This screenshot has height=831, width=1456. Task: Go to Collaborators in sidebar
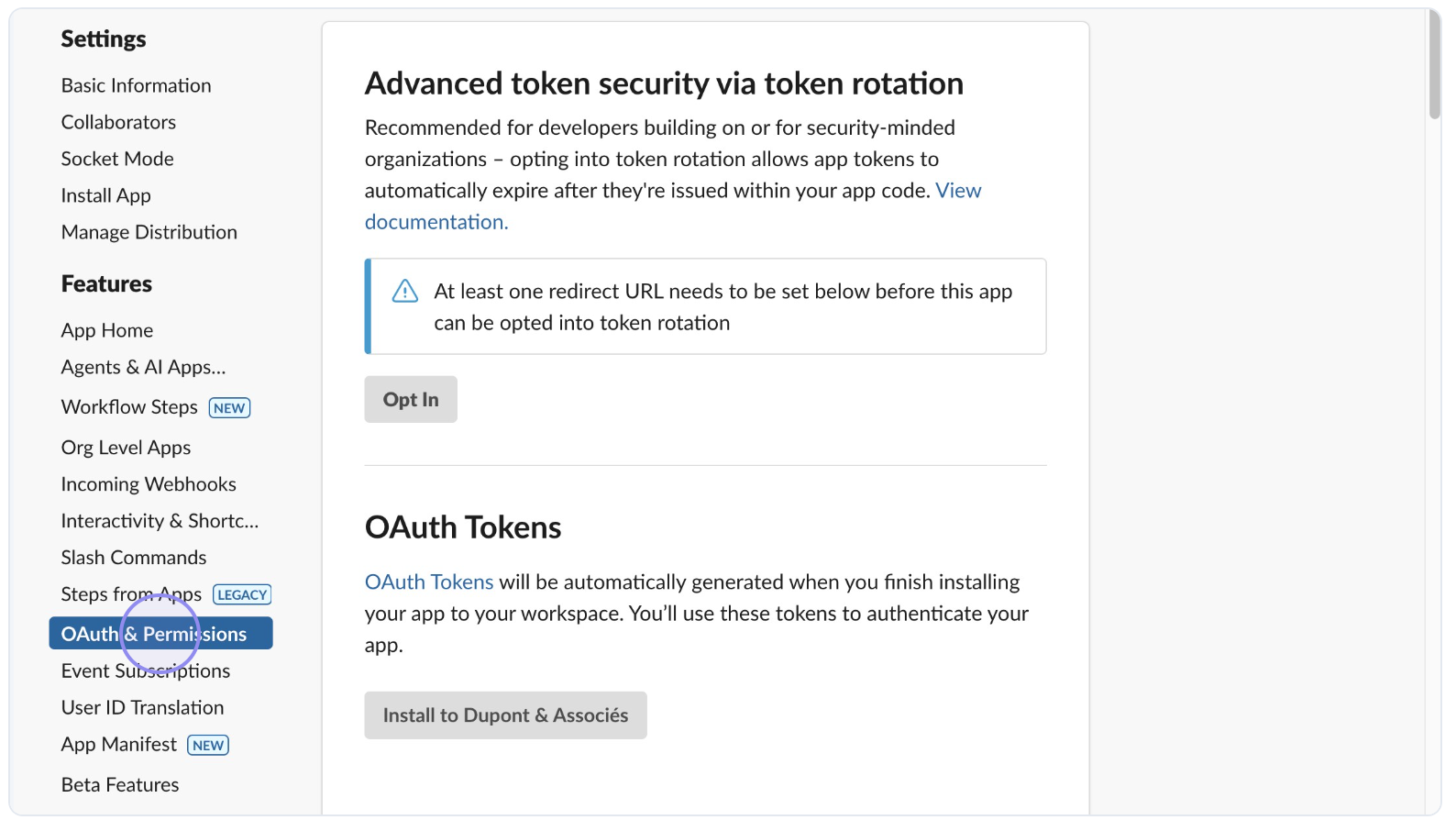point(118,122)
